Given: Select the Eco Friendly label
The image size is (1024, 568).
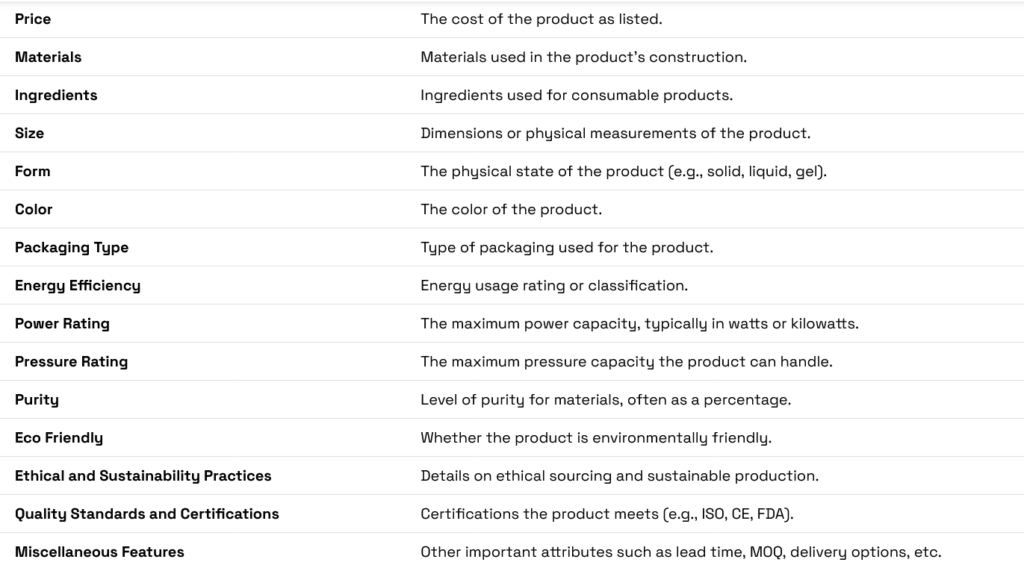Looking at the screenshot, I should pos(59,438).
